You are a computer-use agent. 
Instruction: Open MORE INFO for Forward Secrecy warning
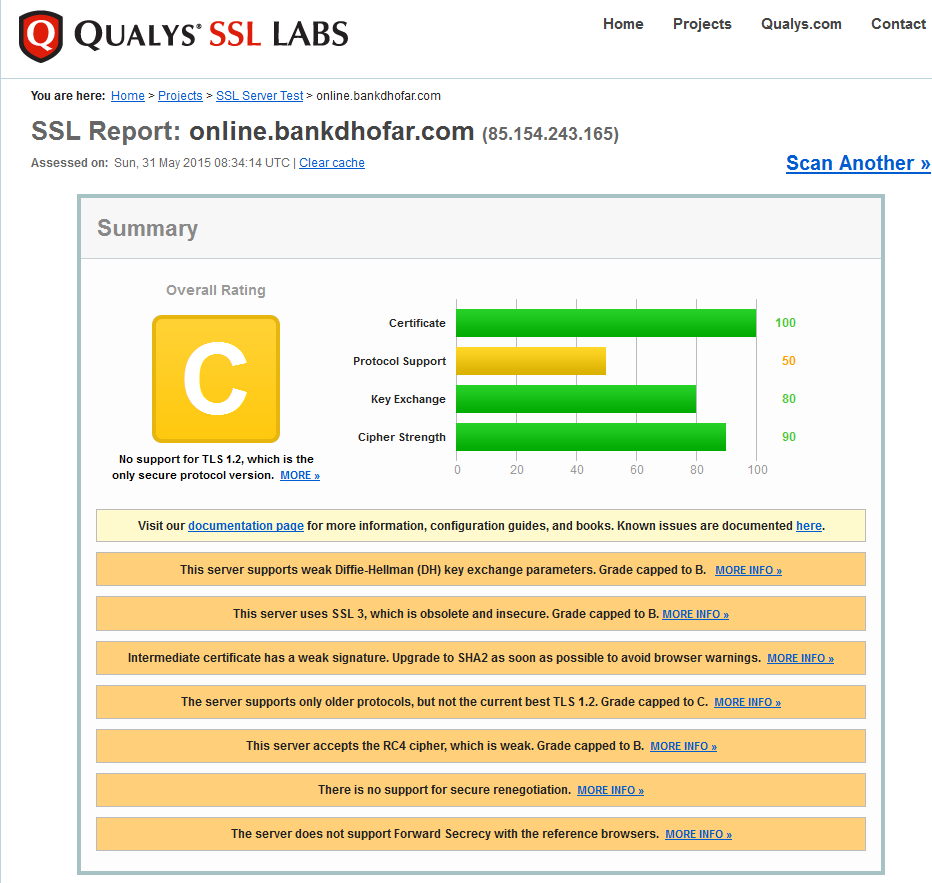coord(698,834)
